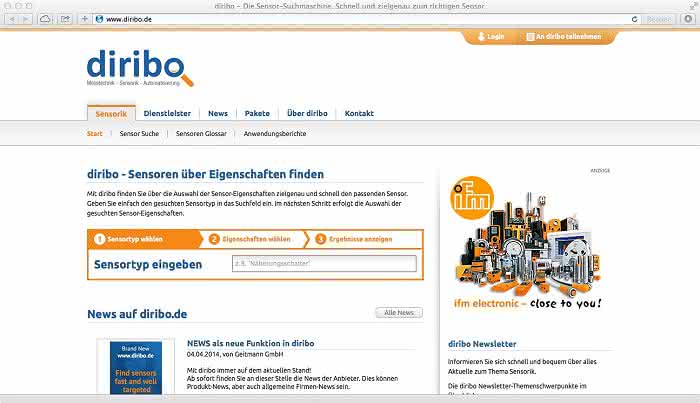
Task: Open the Sensoren Glossar link
Action: click(201, 133)
